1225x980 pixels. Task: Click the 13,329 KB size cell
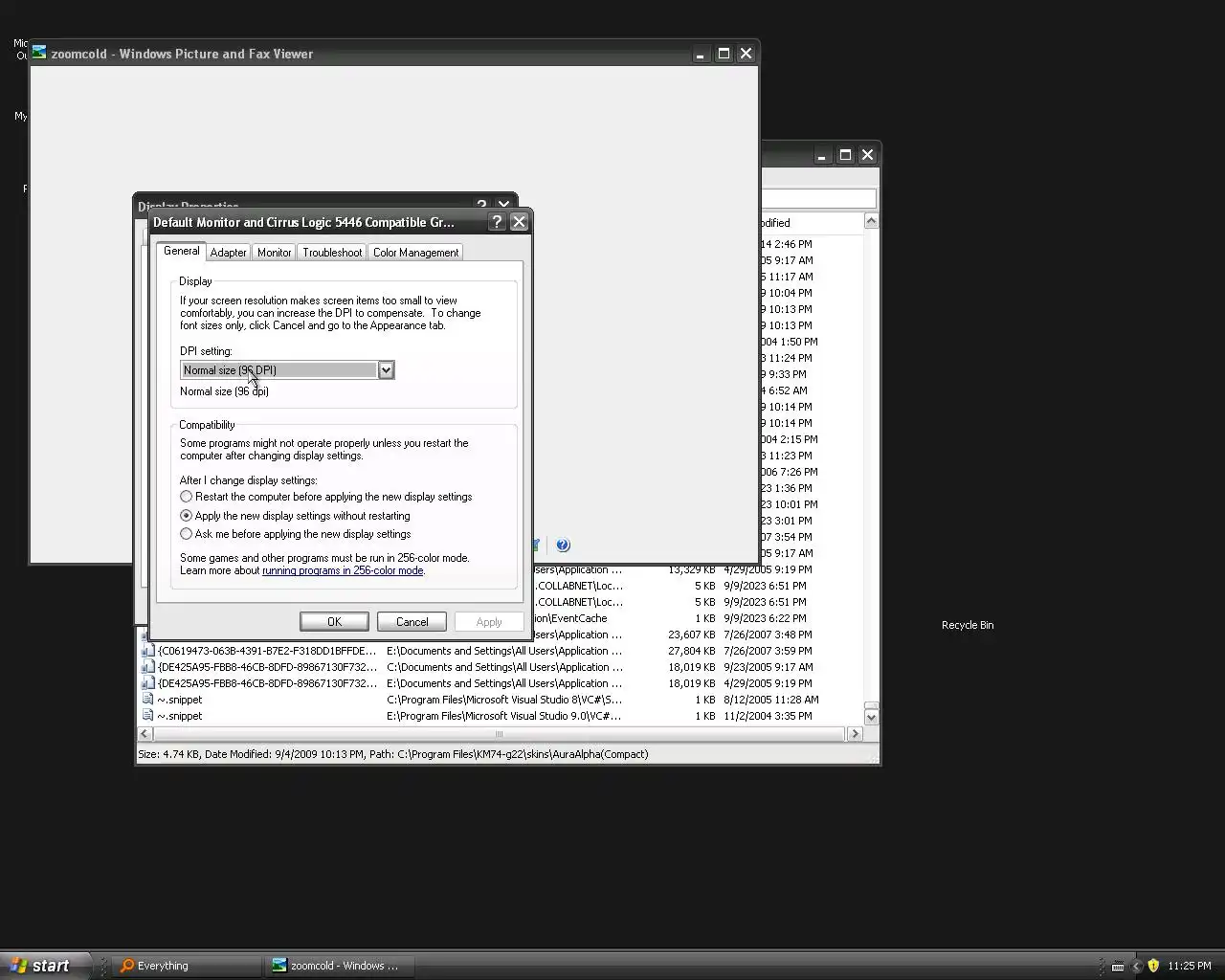(x=692, y=569)
